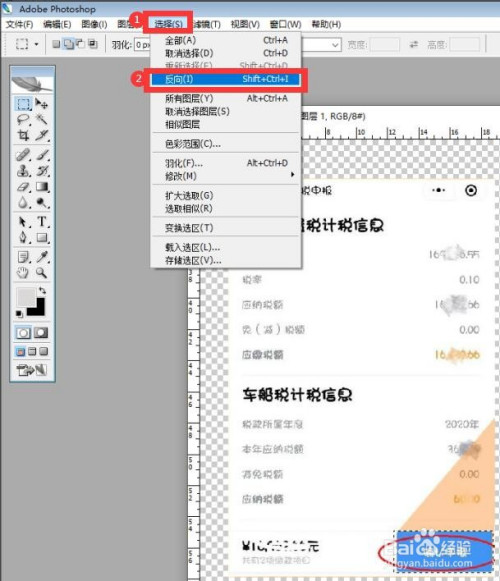Select the Path Selection tool
The image size is (500, 581).
(x=23, y=222)
